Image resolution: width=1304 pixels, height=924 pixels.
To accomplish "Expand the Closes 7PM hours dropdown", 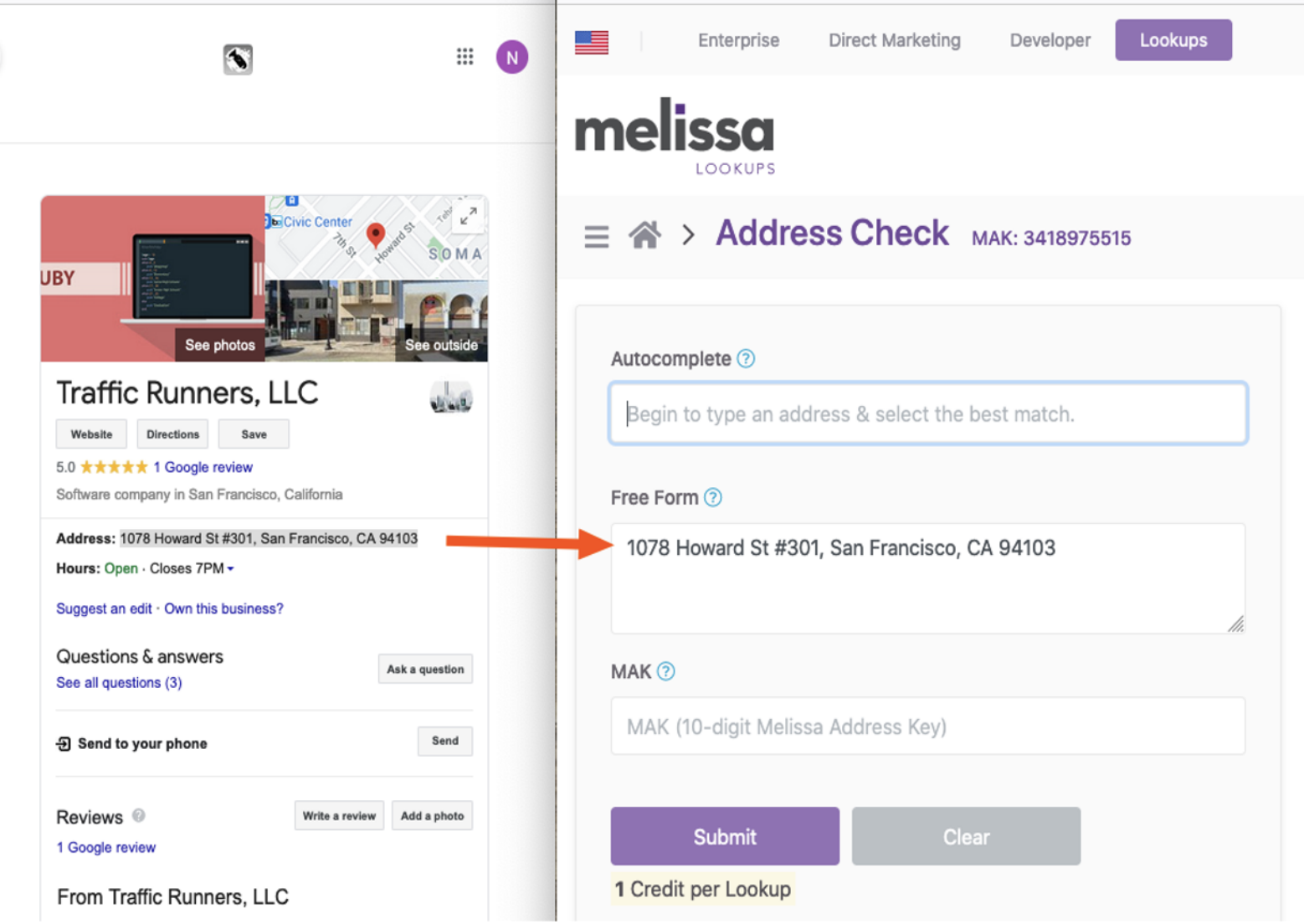I will click(x=231, y=568).
